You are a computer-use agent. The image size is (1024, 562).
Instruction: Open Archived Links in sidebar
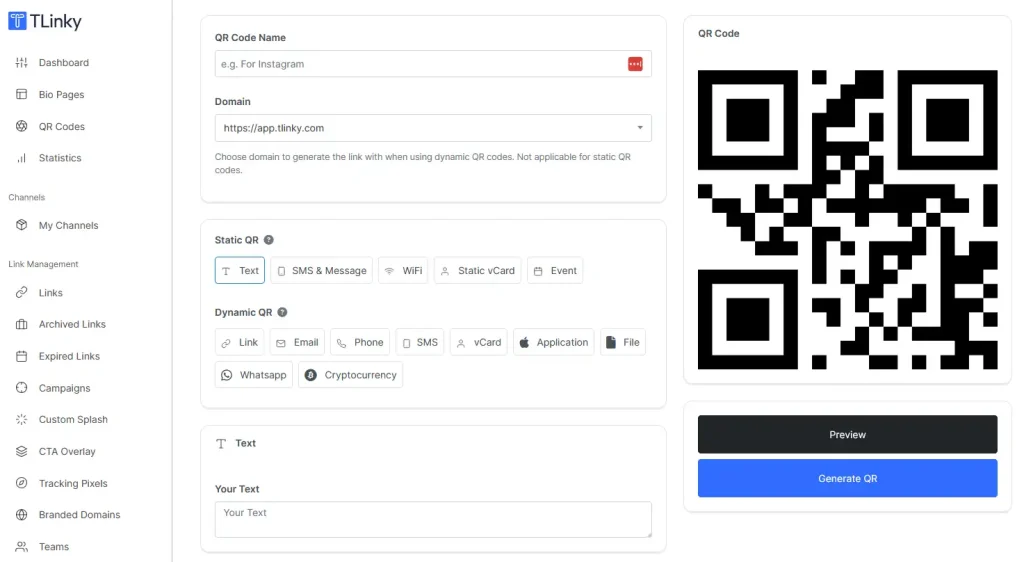click(72, 324)
